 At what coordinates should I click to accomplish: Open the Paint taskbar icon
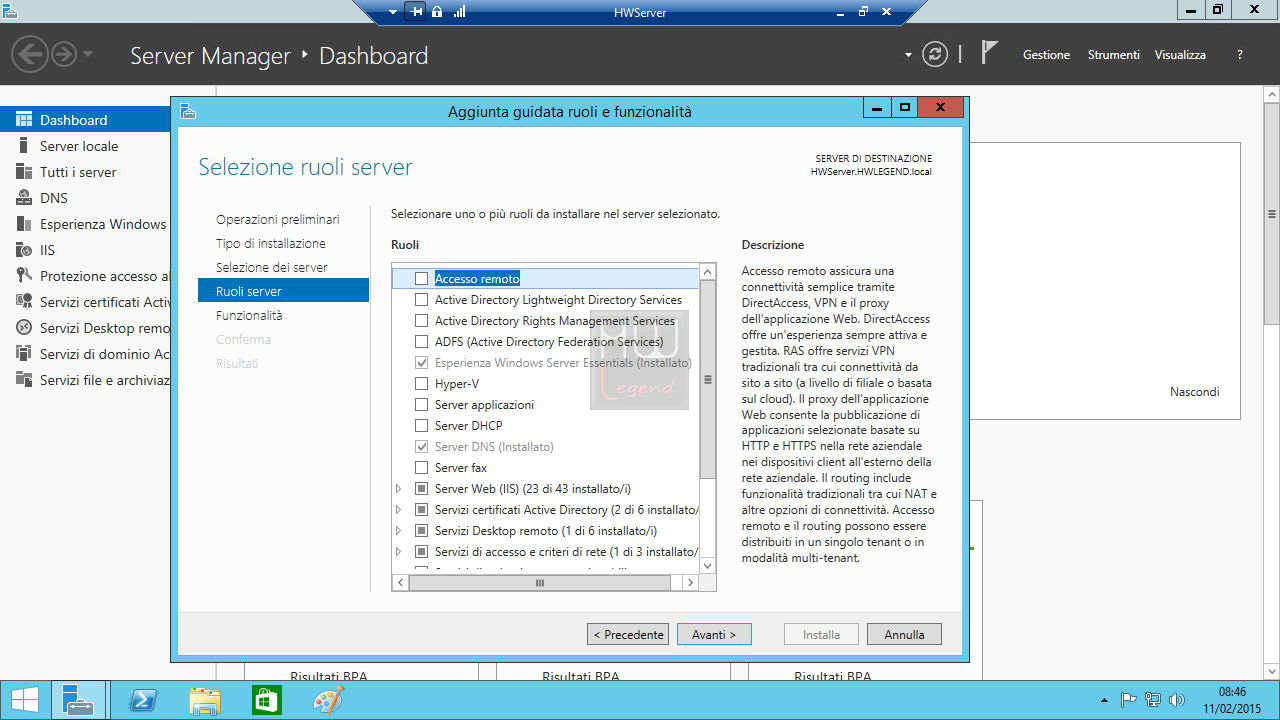pyautogui.click(x=328, y=700)
